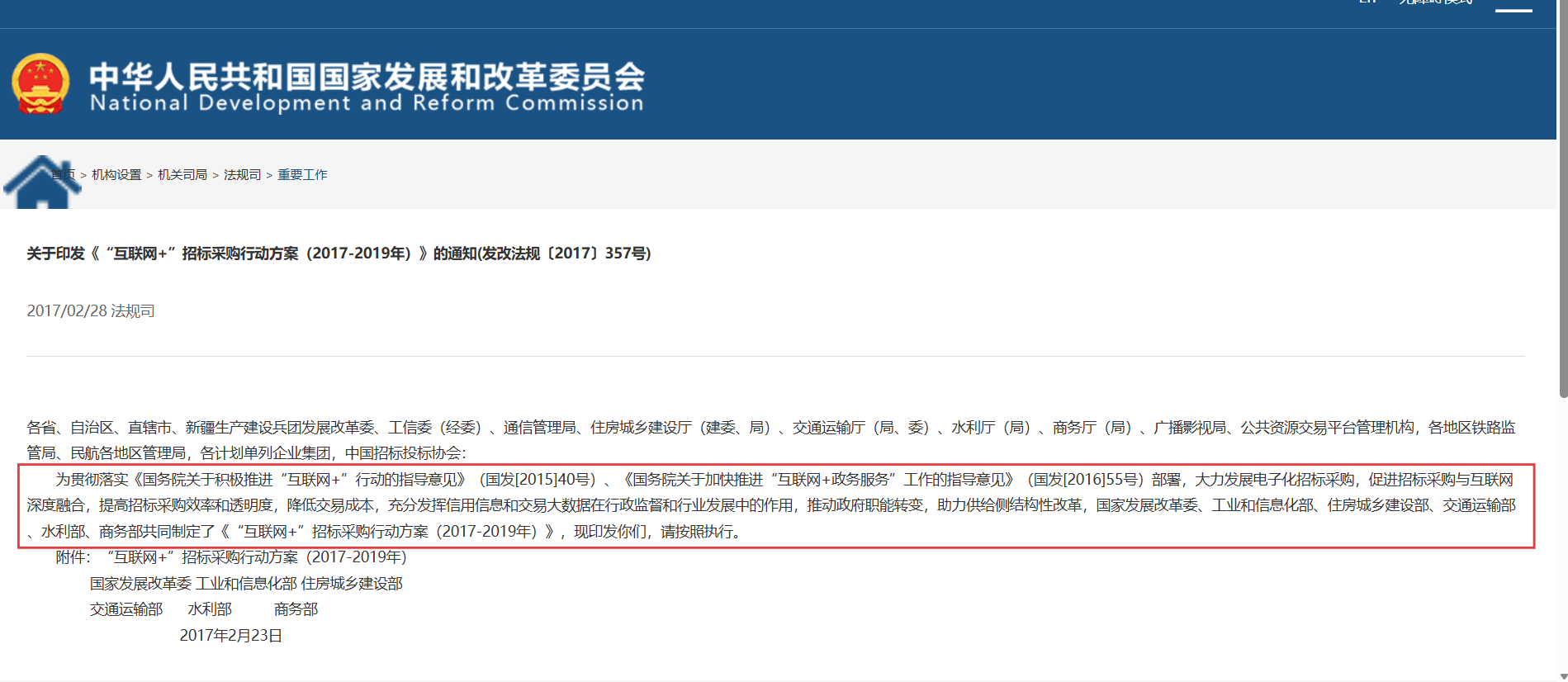Switch to the EN language version
The width and height of the screenshot is (1568, 682).
pyautogui.click(x=1367, y=2)
